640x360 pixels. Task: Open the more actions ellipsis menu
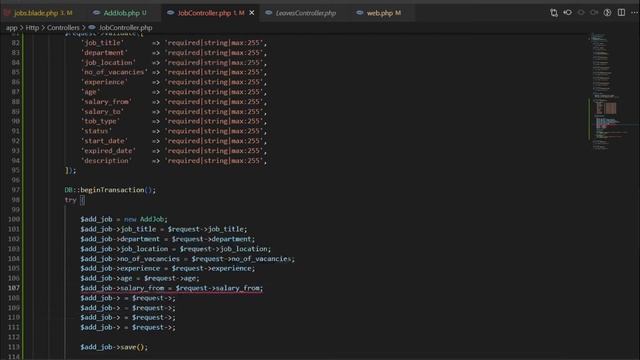point(634,13)
